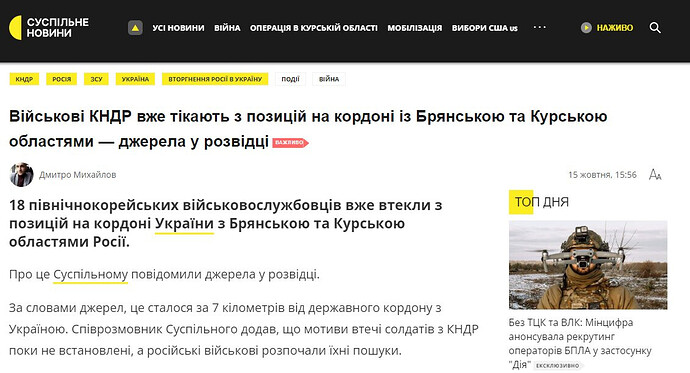Open the search magnifier icon
The width and height of the screenshot is (690, 373).
coord(655,28)
